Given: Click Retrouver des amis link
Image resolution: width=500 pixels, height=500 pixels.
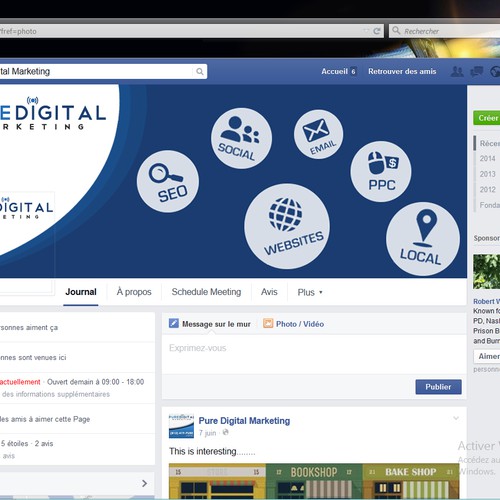Looking at the screenshot, I should [x=402, y=71].
